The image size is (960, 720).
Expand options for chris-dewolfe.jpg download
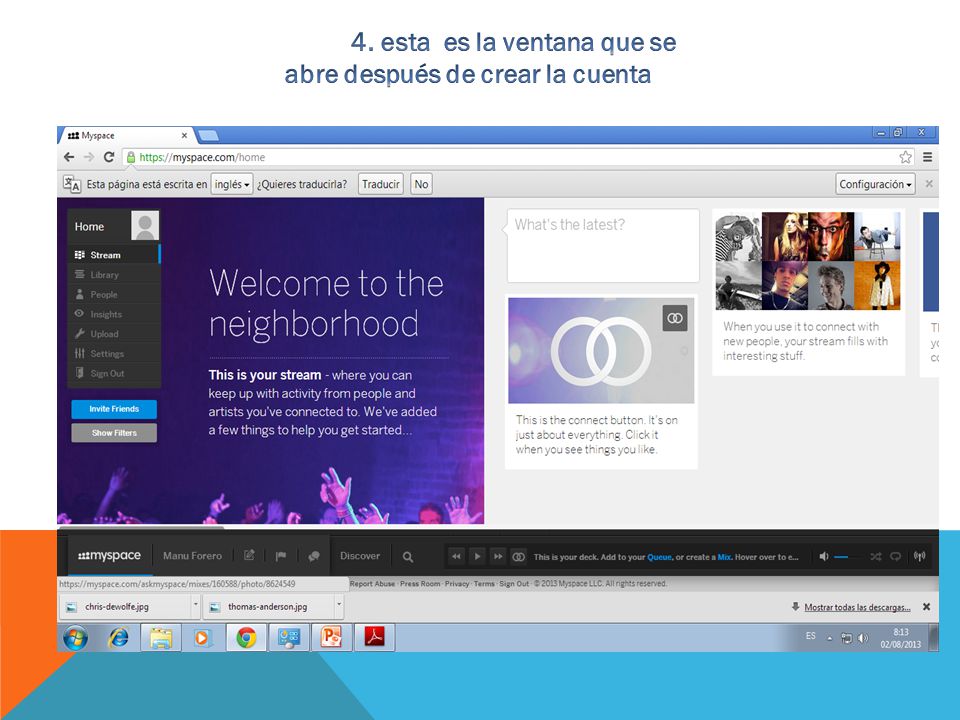pos(195,605)
